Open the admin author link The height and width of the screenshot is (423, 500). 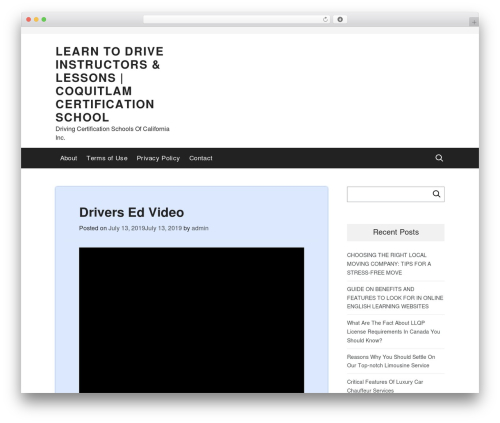(200, 228)
